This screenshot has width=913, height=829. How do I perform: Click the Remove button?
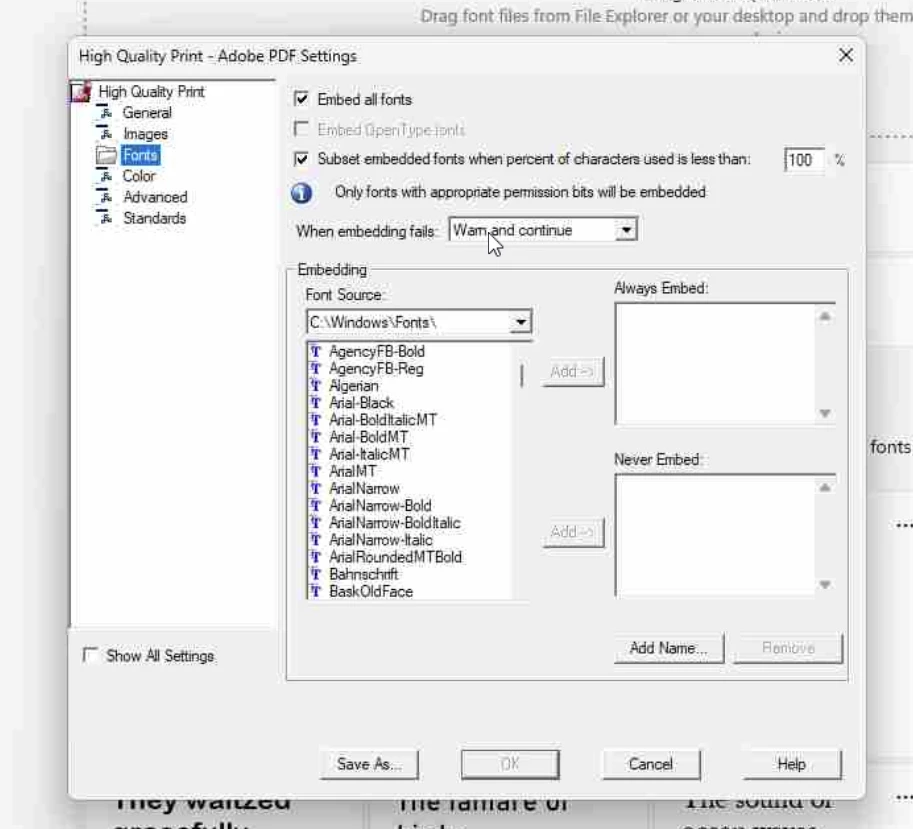[788, 648]
